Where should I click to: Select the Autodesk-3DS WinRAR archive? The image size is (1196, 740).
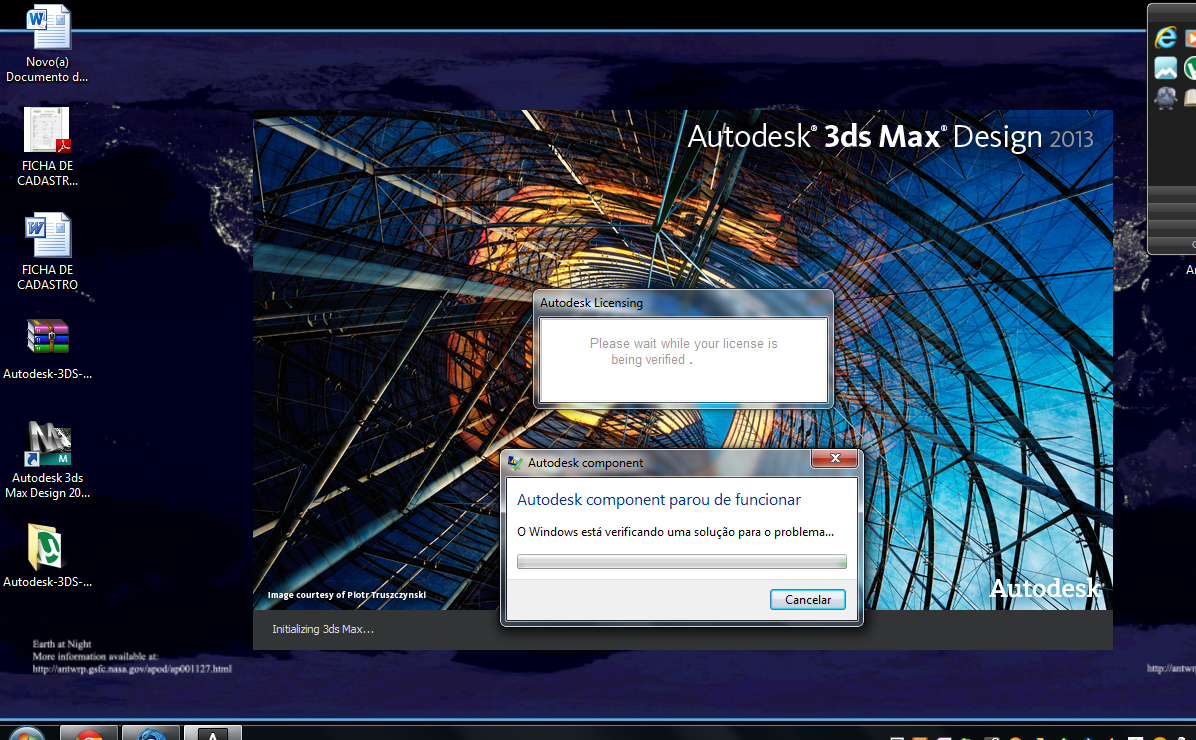pos(47,335)
